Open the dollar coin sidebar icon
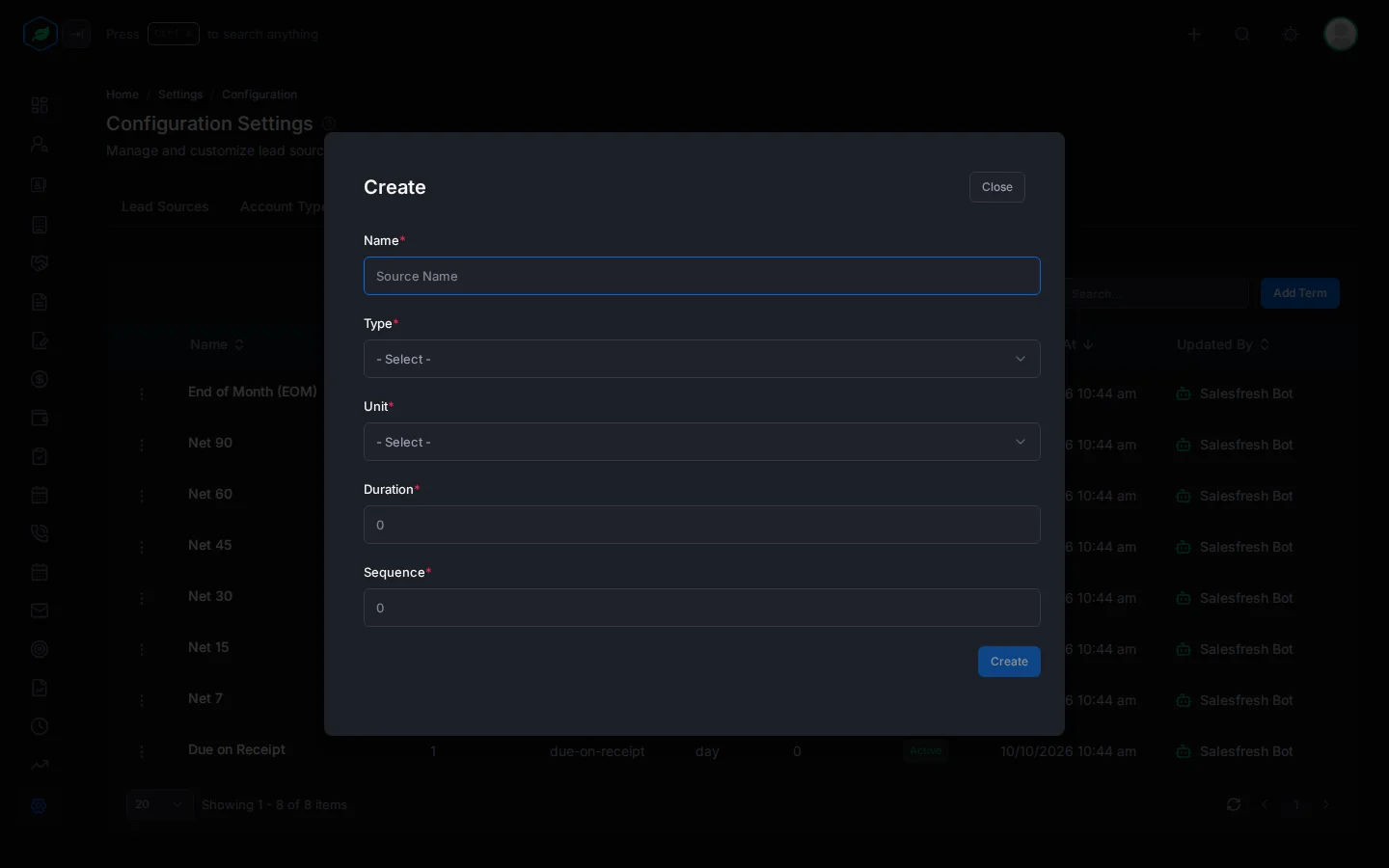Image resolution: width=1389 pixels, height=868 pixels. click(x=40, y=379)
